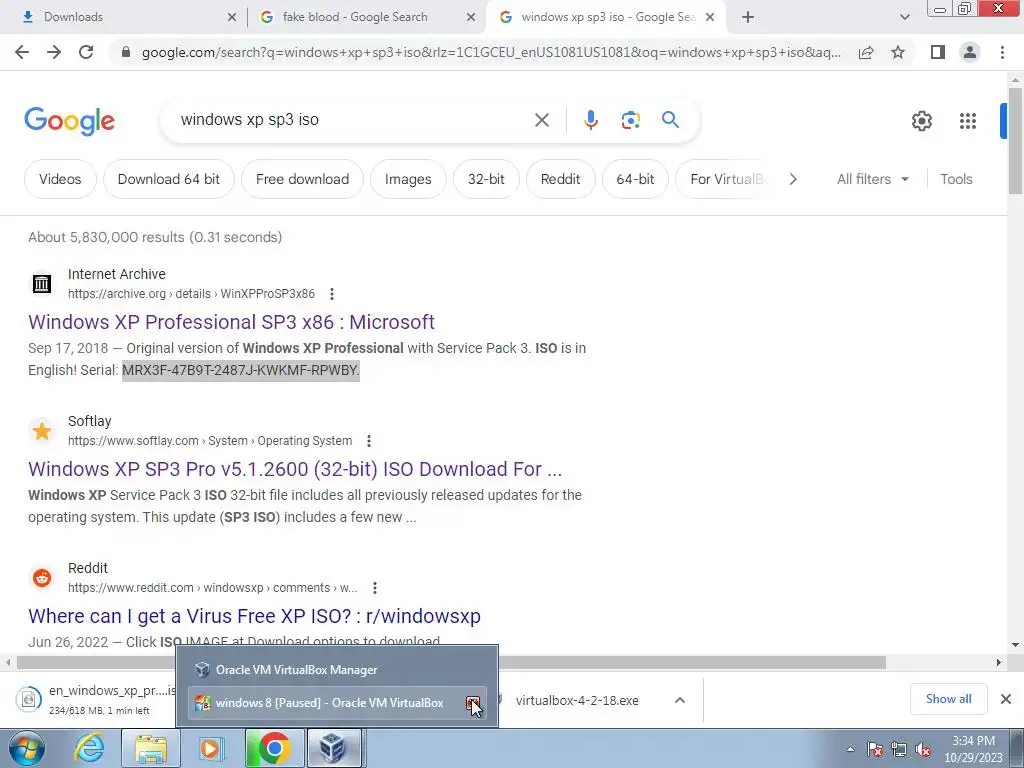Filter results by Images
The width and height of the screenshot is (1024, 768).
click(x=408, y=179)
